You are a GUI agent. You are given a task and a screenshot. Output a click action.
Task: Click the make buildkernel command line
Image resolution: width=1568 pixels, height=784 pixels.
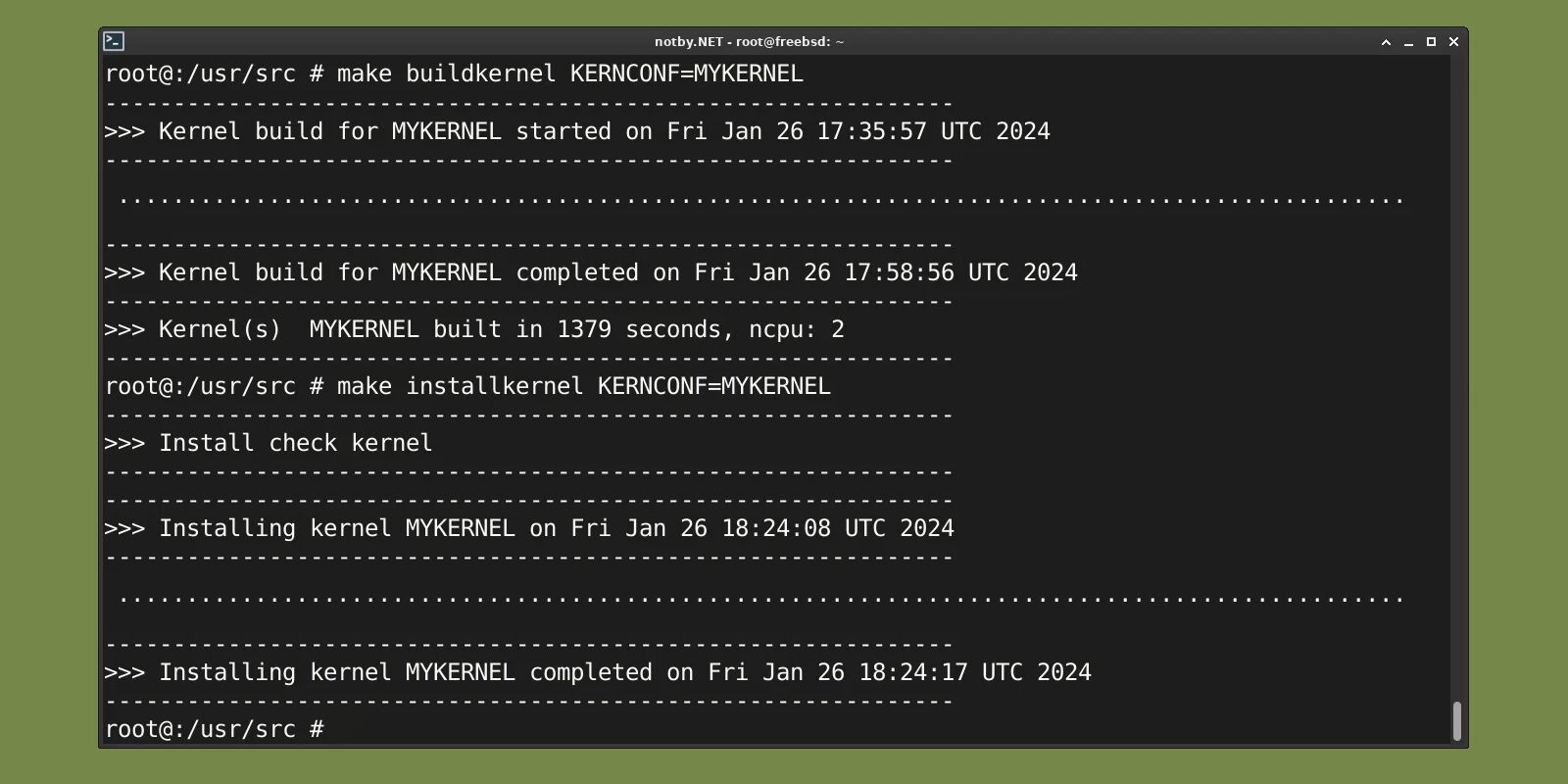455,73
